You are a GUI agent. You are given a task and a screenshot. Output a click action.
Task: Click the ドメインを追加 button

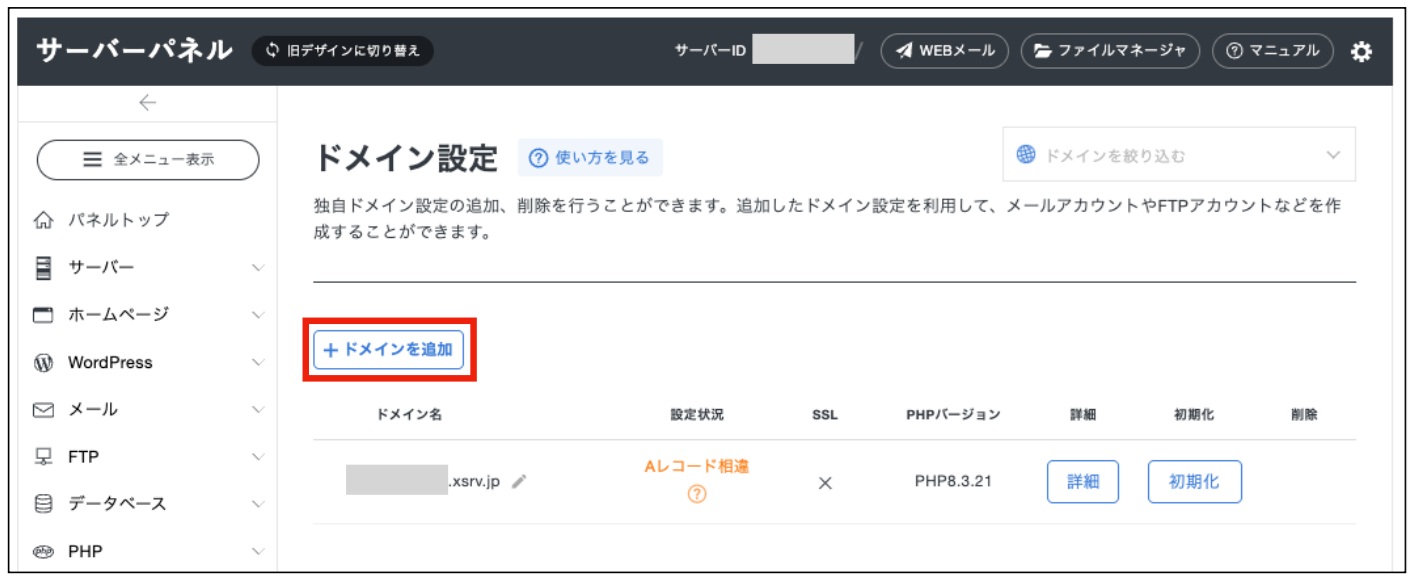[x=389, y=350]
